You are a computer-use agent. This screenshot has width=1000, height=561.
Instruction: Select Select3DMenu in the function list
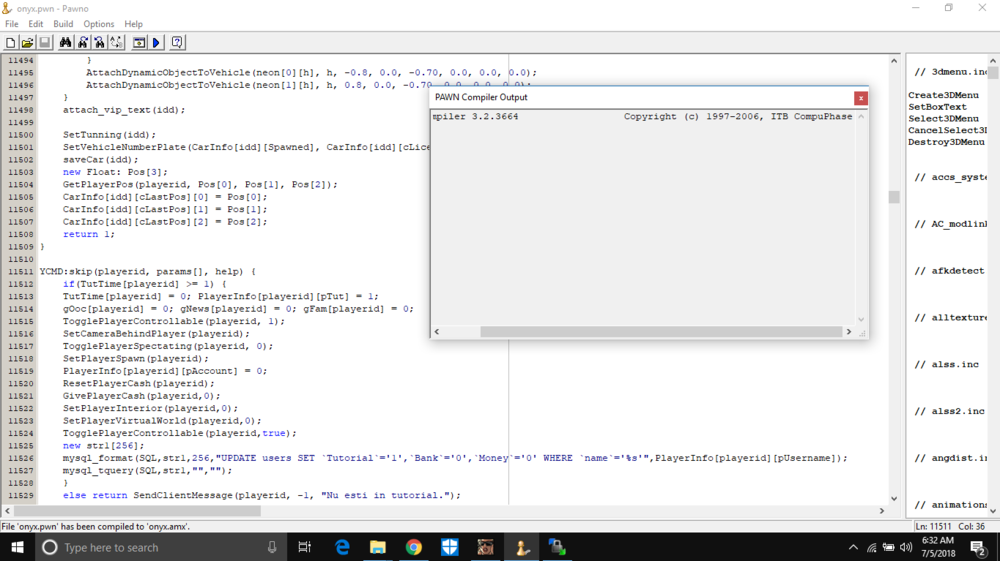click(943, 119)
